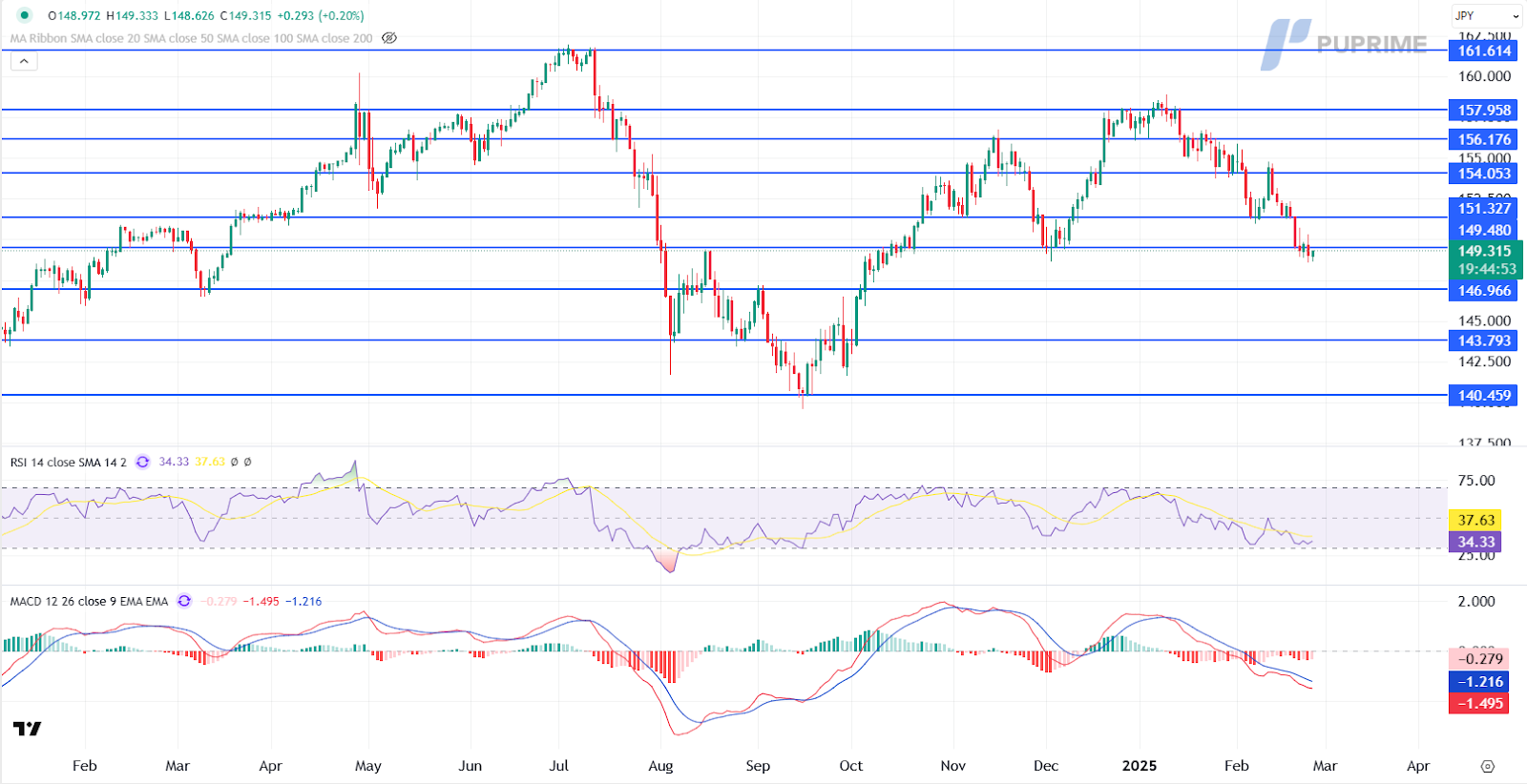This screenshot has height=784, width=1527.
Task: Click the -1.495 value in MACD legend
Action: [261, 601]
